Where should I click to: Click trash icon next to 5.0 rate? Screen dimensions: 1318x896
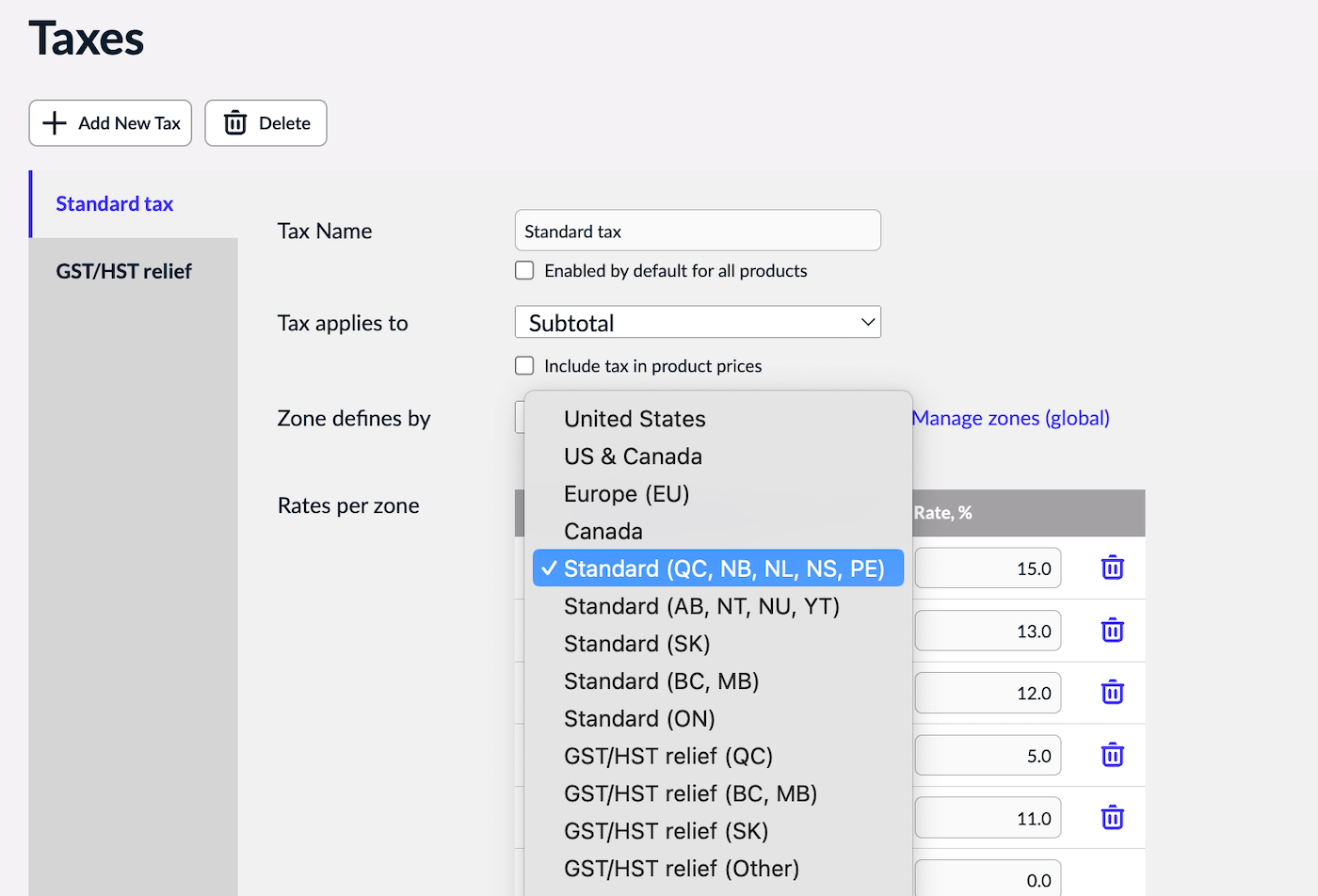click(x=1112, y=756)
